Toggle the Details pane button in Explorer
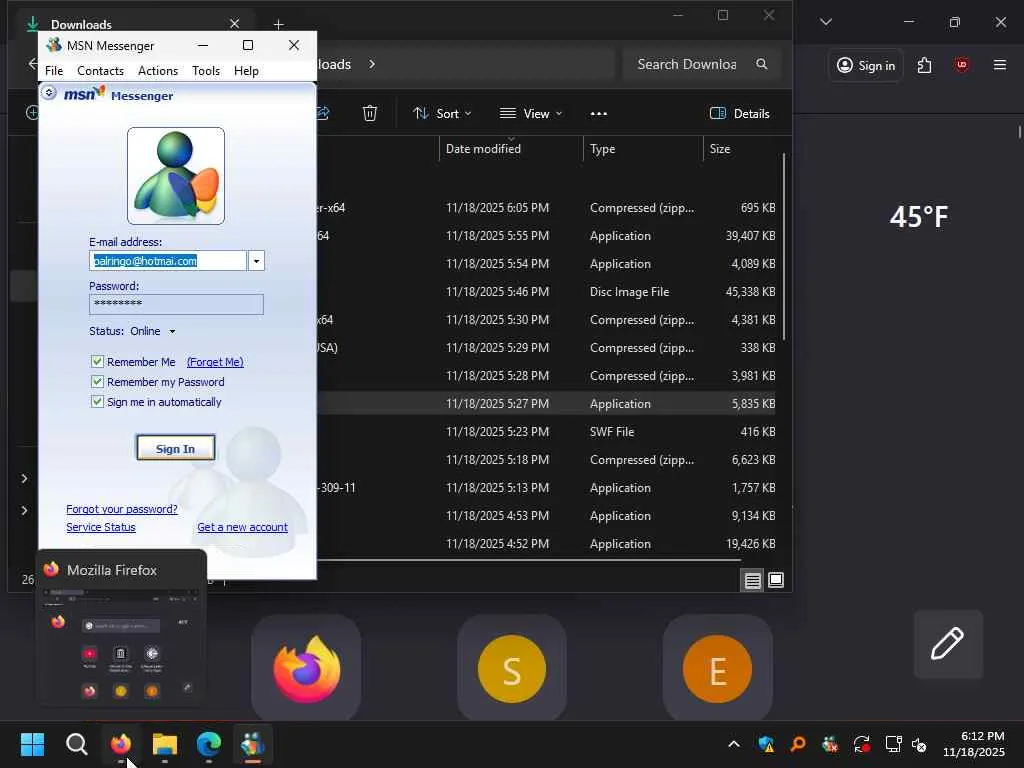 (x=739, y=114)
